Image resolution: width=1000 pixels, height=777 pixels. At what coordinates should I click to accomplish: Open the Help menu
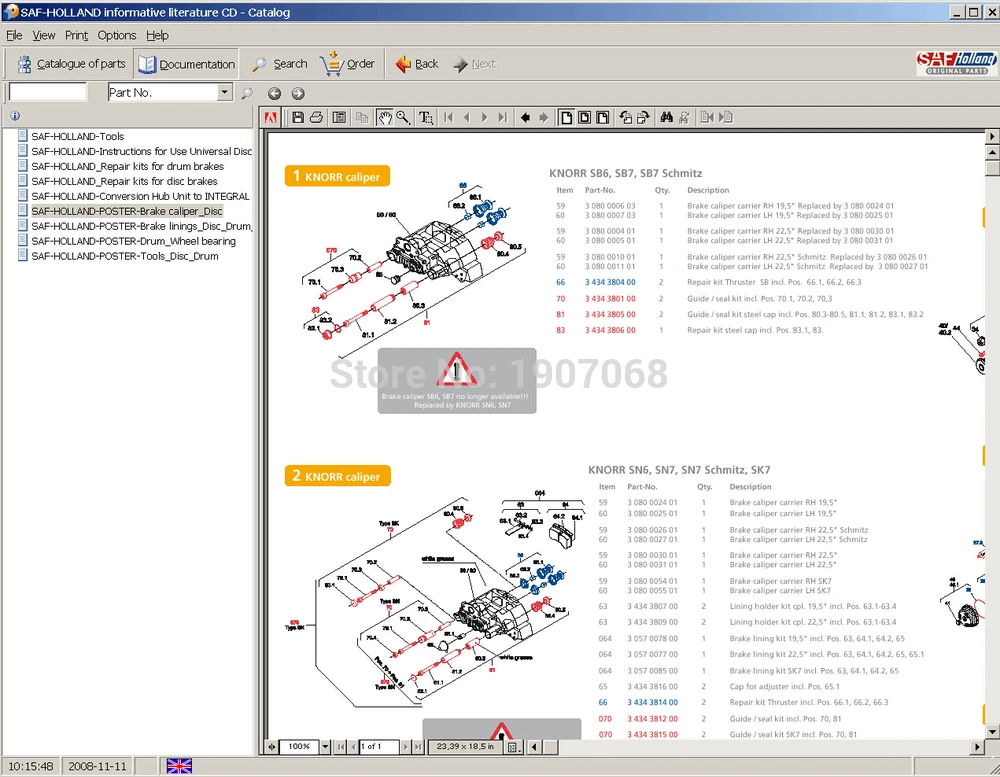[x=158, y=35]
